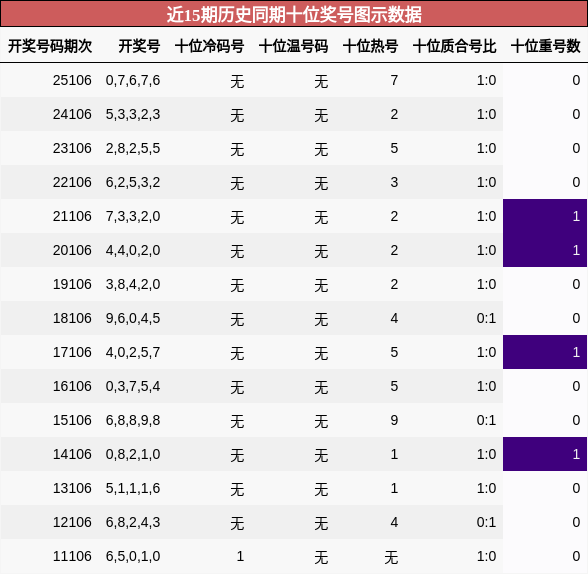Click hot number 9 in row 15106

(x=394, y=420)
